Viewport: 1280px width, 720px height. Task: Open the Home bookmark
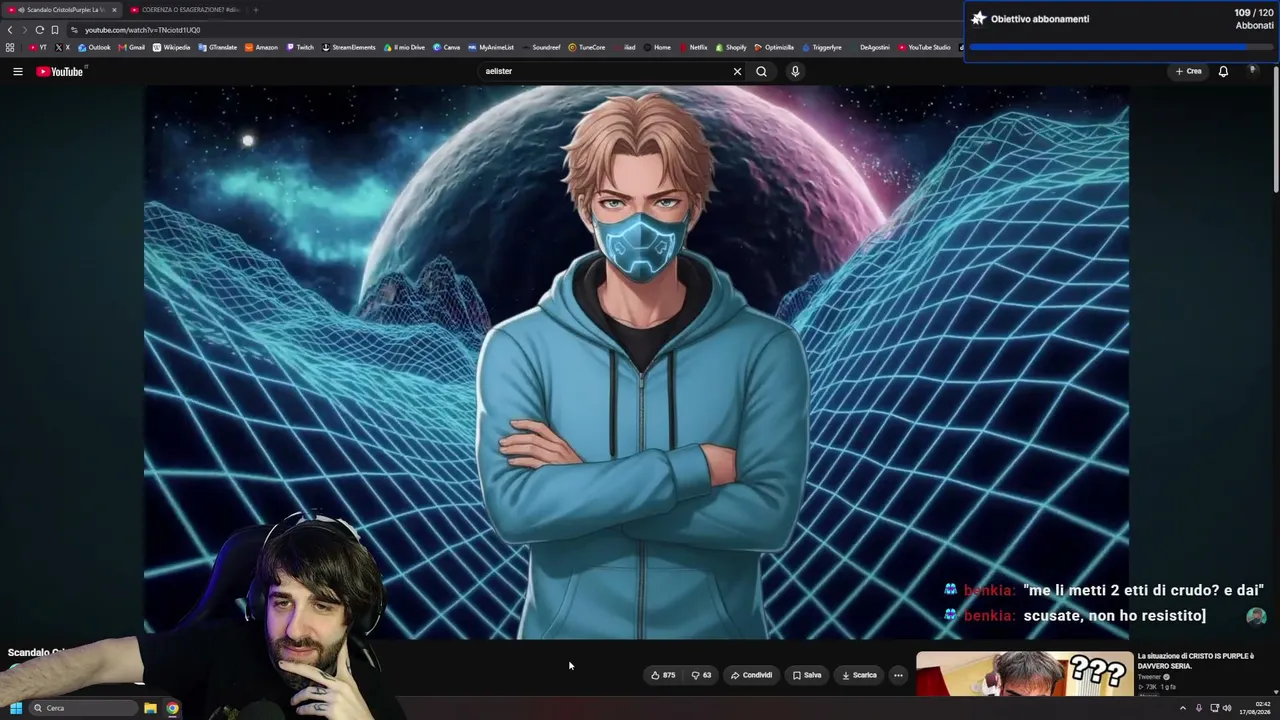click(x=657, y=47)
